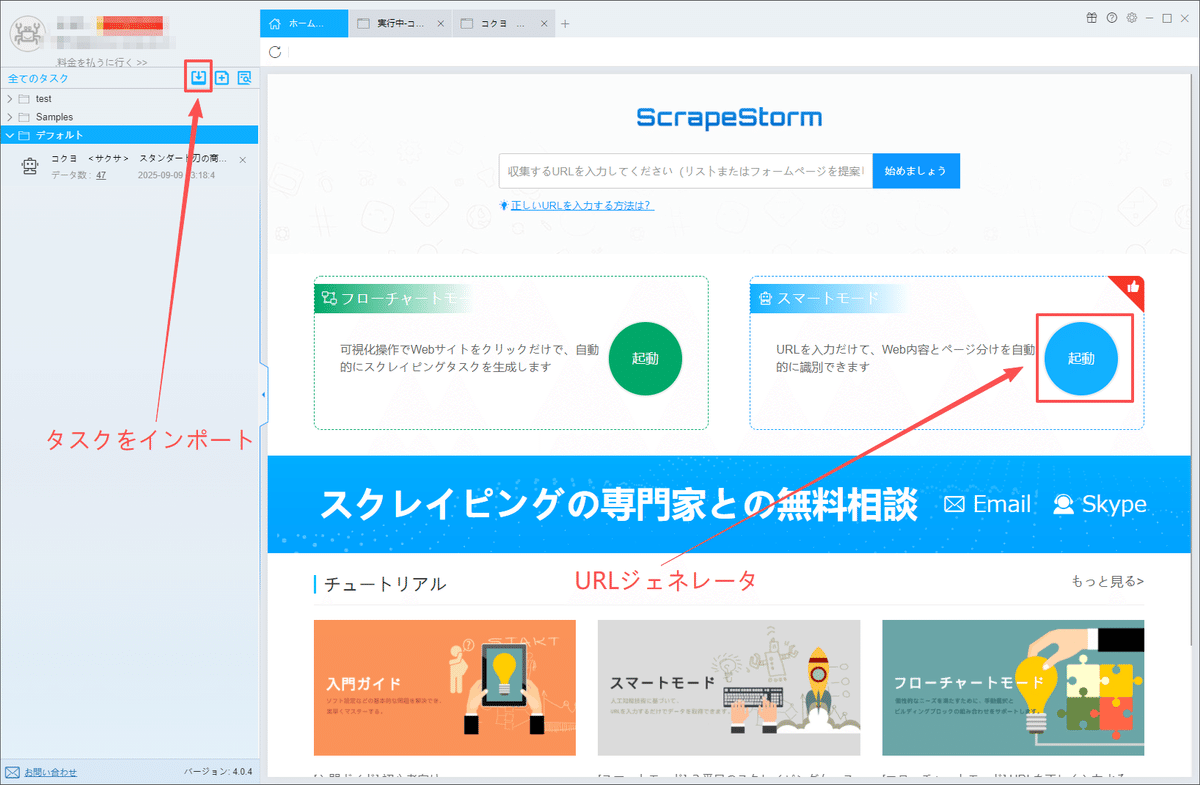The width and height of the screenshot is (1200, 785).
Task: Open the help question mark icon
Action: [x=1111, y=17]
